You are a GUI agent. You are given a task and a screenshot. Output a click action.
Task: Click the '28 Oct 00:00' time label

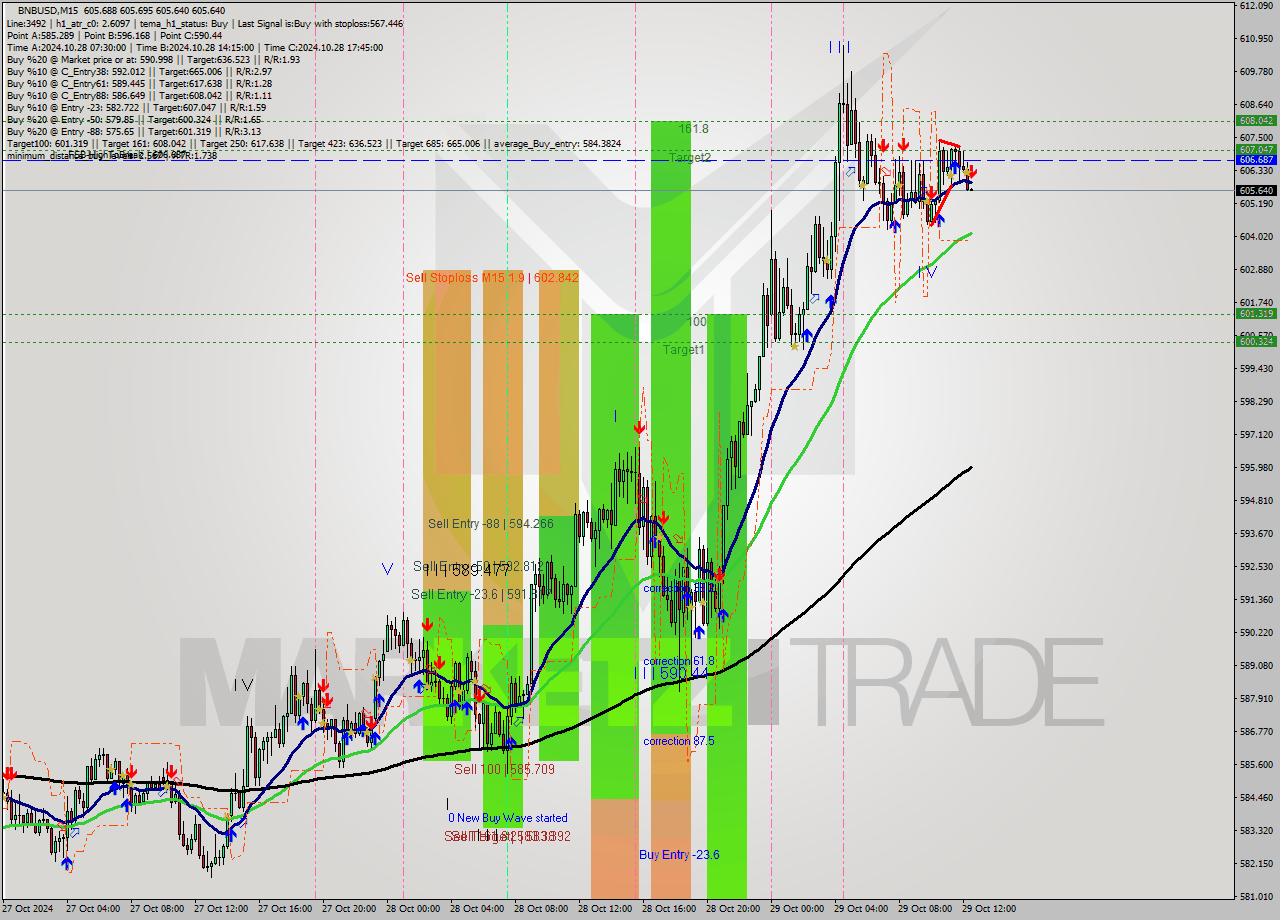pyautogui.click(x=412, y=909)
